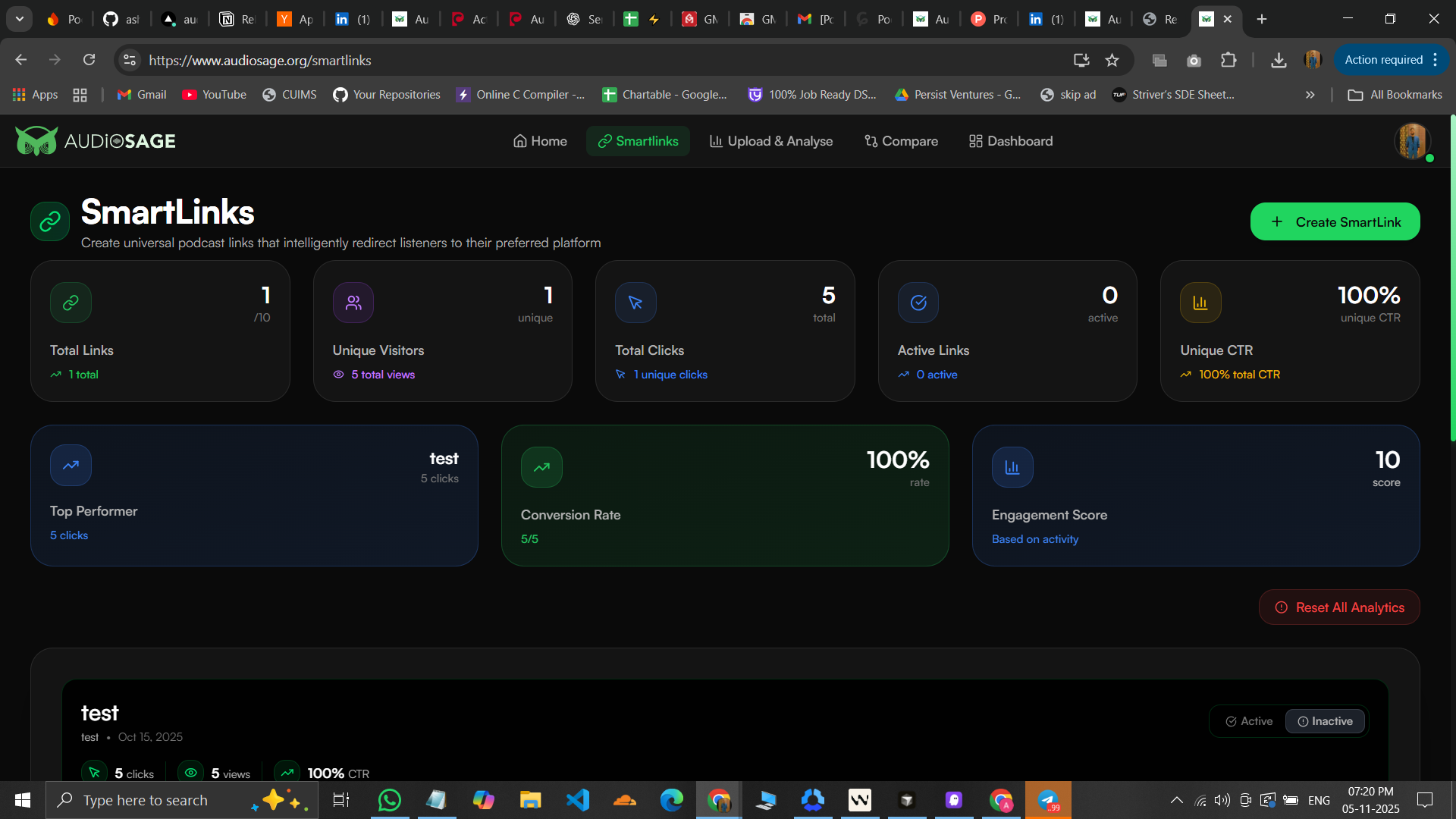Viewport: 1456px width, 819px height.
Task: Set the test smartlink to Active
Action: tap(1248, 721)
